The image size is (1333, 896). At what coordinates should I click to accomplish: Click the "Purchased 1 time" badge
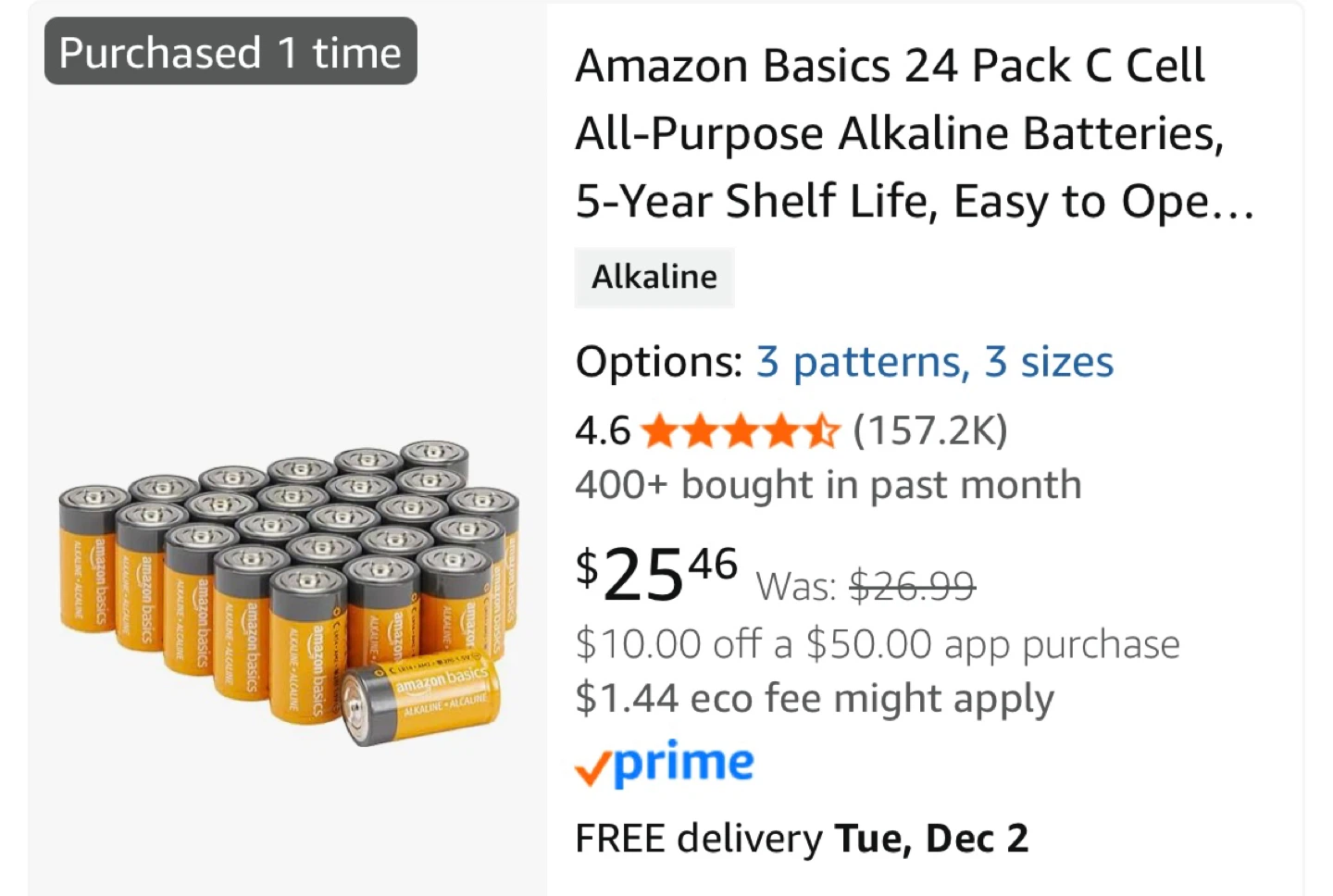pos(230,53)
